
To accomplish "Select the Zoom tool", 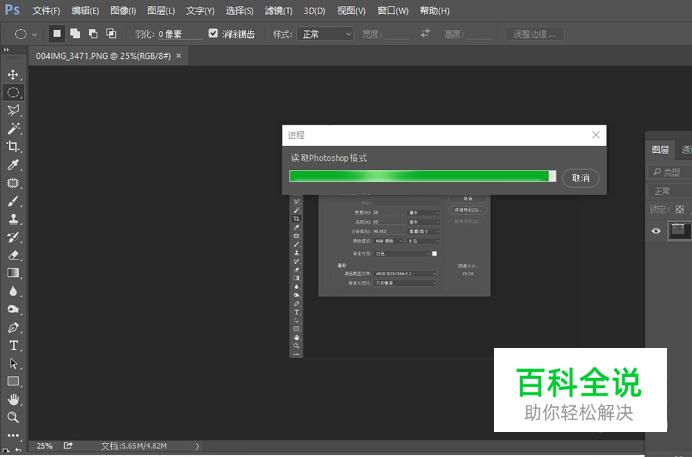I will pos(13,417).
